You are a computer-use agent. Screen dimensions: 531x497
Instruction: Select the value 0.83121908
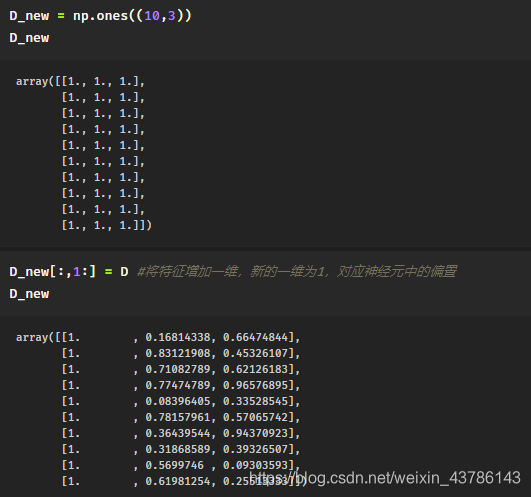pyautogui.click(x=178, y=353)
